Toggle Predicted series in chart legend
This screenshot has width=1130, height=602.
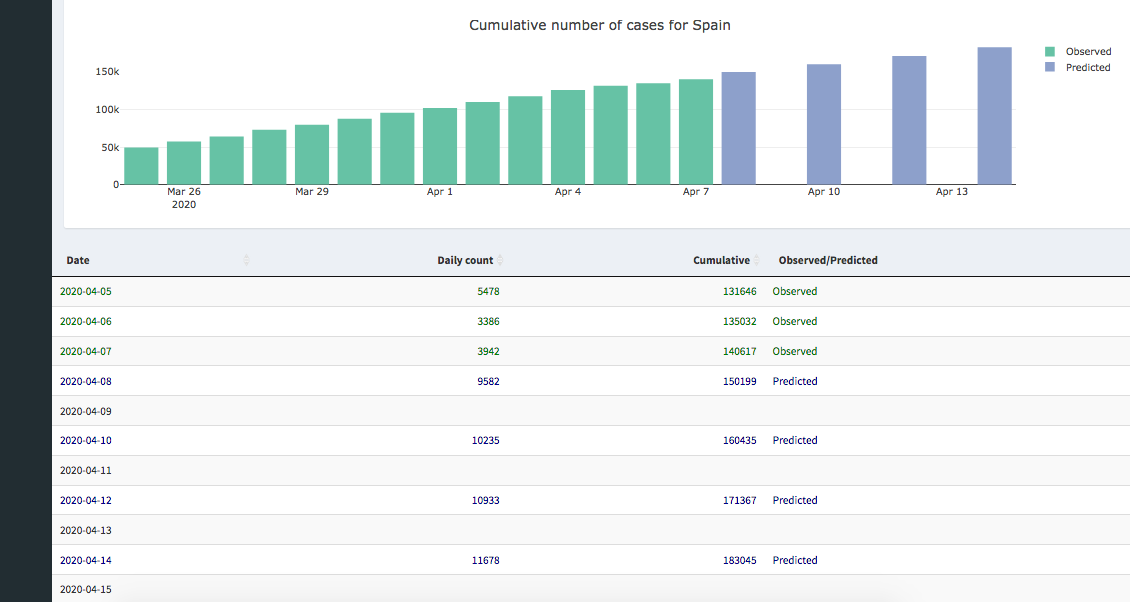1088,67
